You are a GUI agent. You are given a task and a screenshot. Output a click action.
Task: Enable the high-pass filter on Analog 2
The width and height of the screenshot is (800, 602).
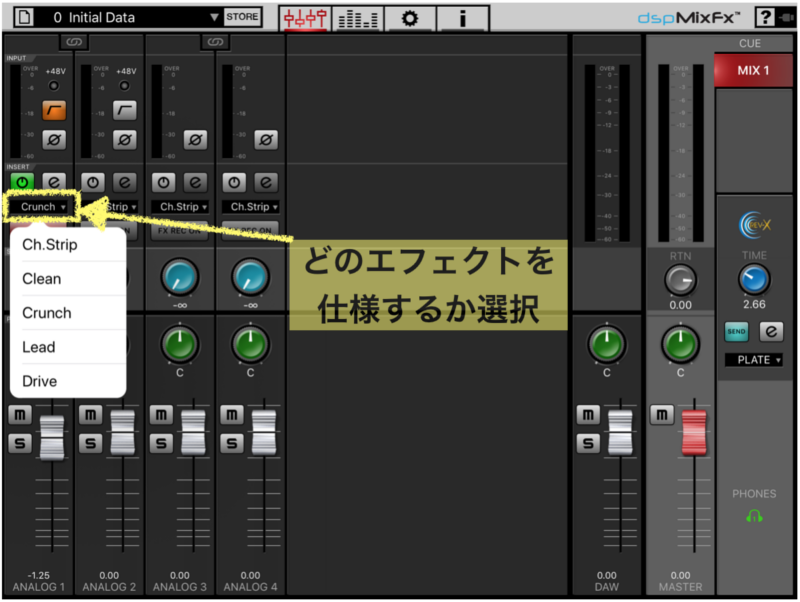tap(124, 110)
